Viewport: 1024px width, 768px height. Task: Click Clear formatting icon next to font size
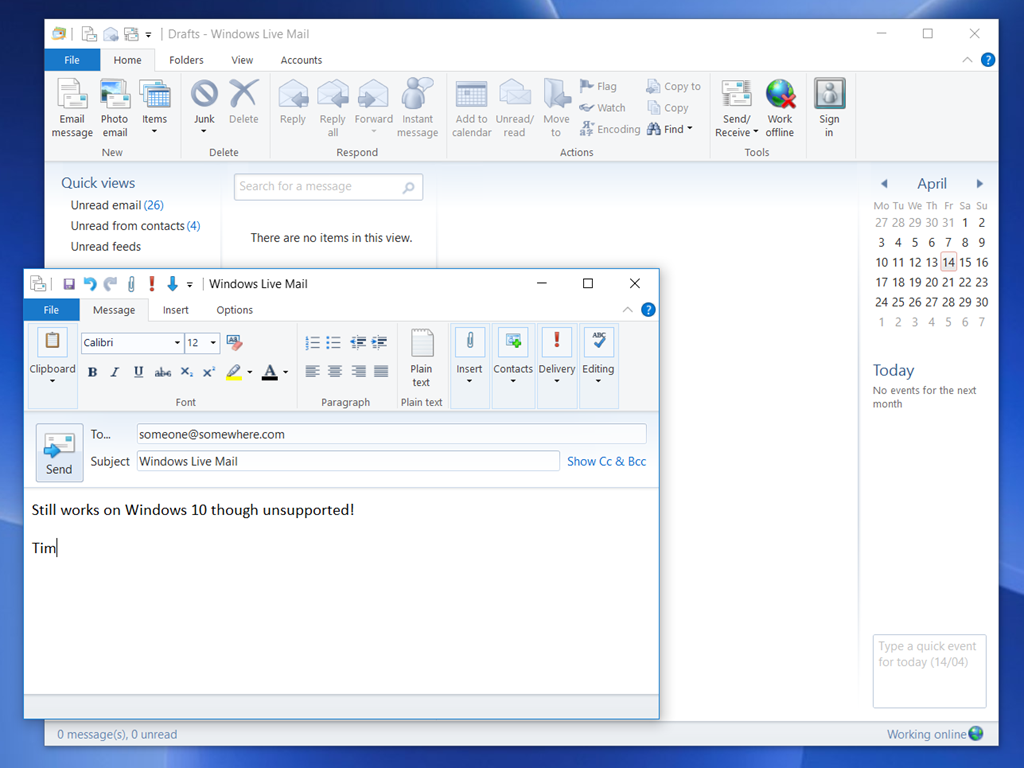[x=234, y=342]
